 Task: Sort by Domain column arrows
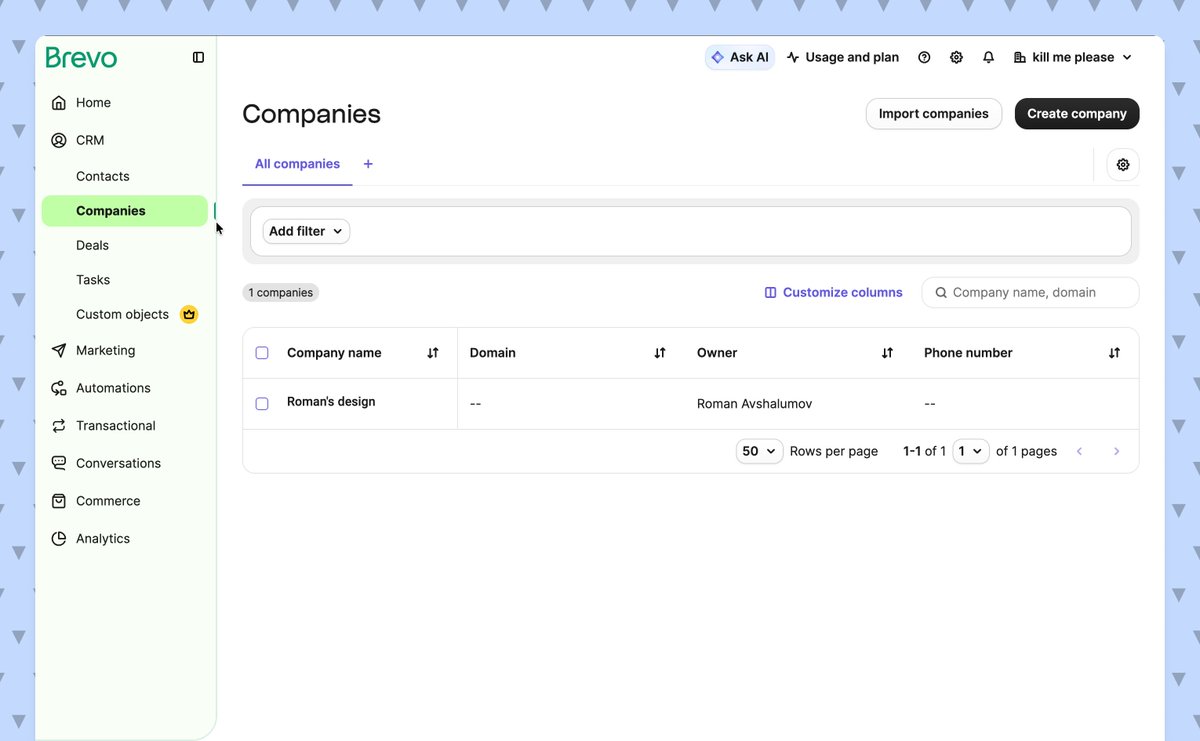tap(660, 353)
